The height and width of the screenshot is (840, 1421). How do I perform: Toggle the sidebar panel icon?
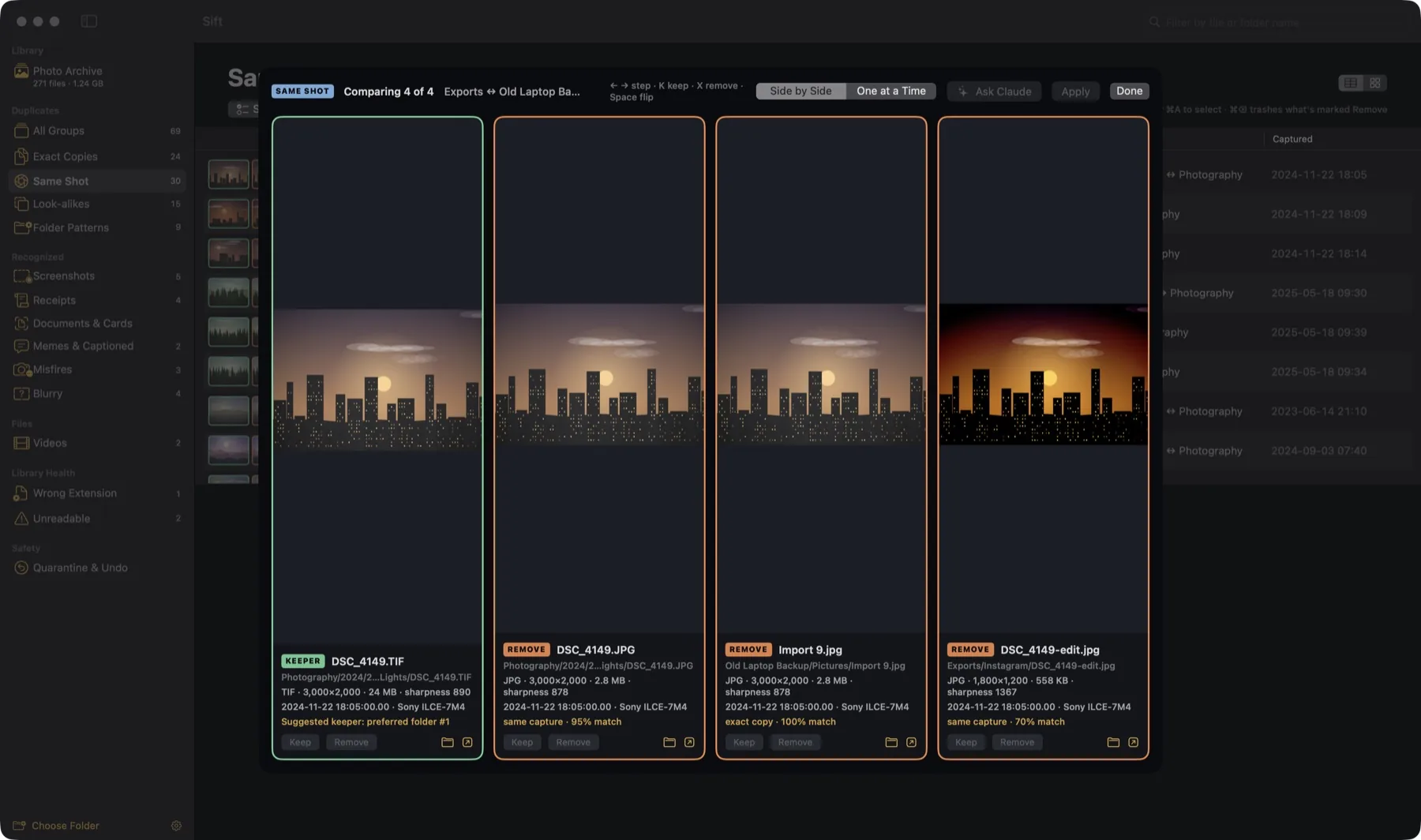coord(89,21)
